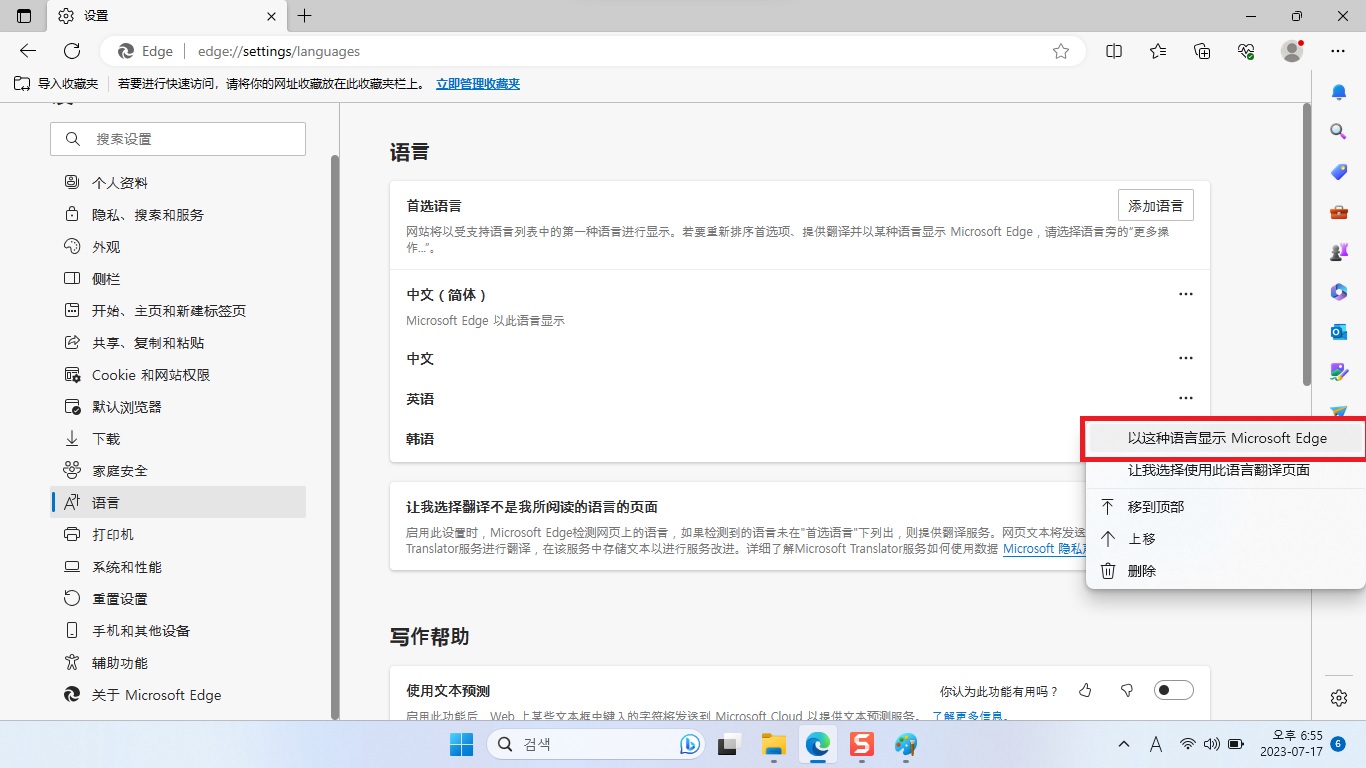
Task: Open taskbar clock and date
Action: [1290, 743]
